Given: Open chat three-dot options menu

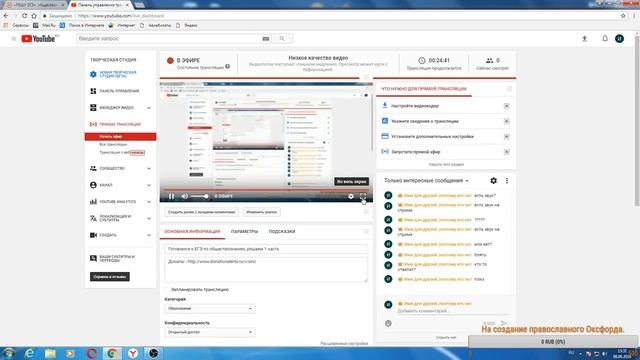Looking at the screenshot, I should (507, 180).
